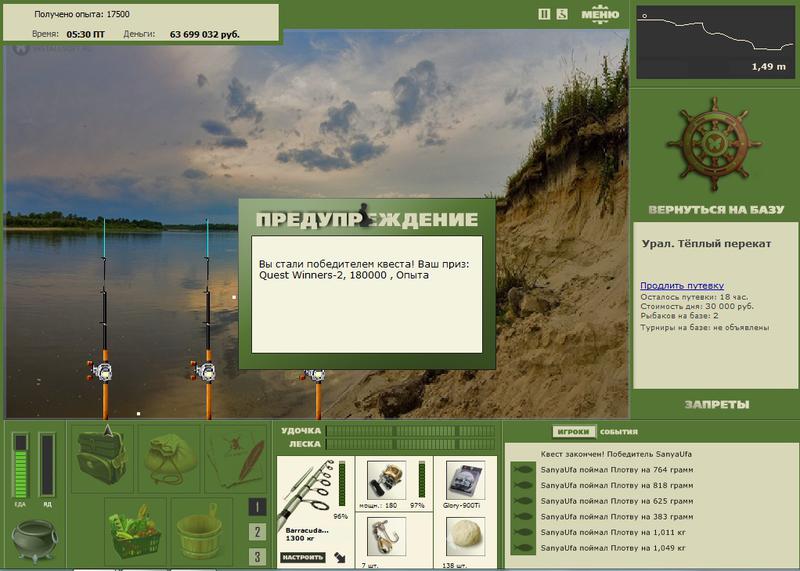Click the middle fishing rod reel
800x571 pixels.
(204, 371)
